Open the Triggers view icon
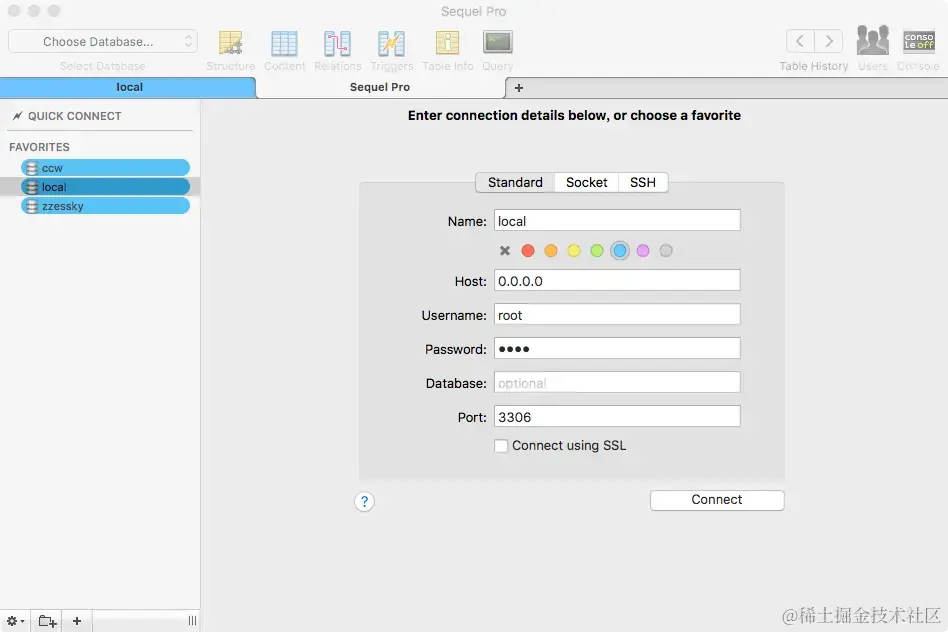948x632 pixels. click(x=391, y=43)
